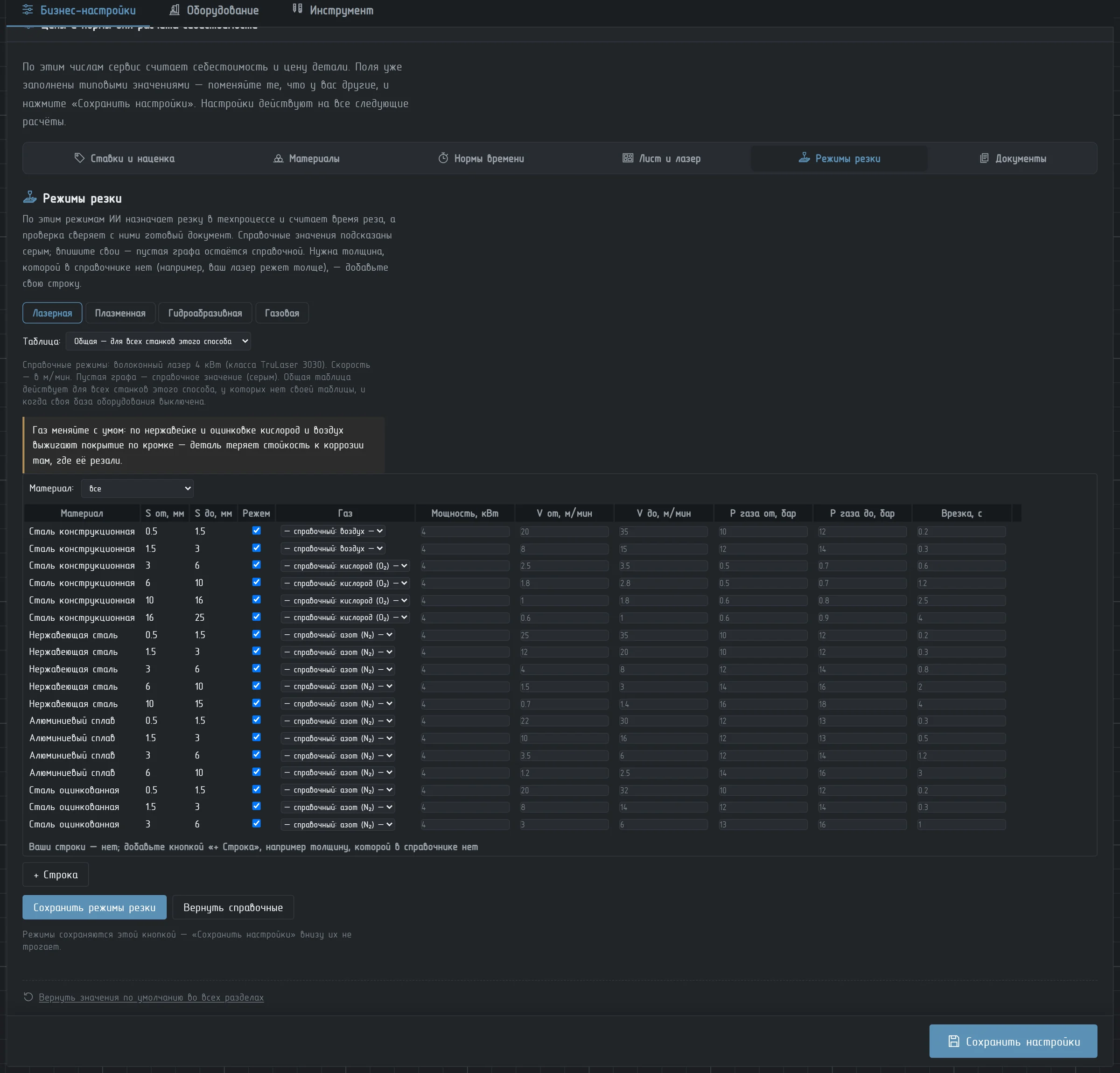This screenshot has height=1073, width=1120.
Task: Open gas dropdown for Сталь конструкционная 6–10
Action: point(345,583)
